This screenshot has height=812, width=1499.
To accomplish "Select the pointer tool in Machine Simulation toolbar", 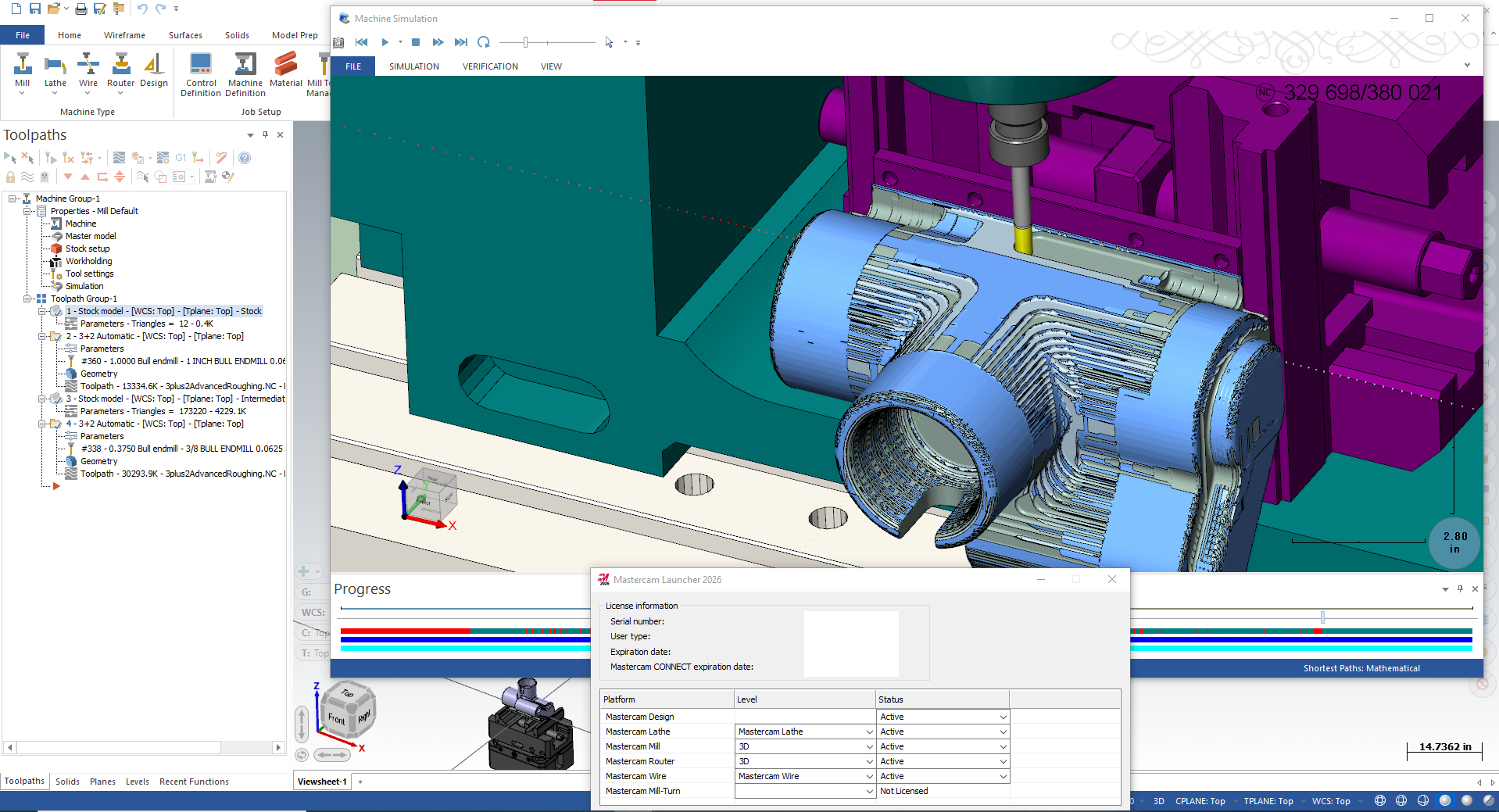I will coord(609,42).
